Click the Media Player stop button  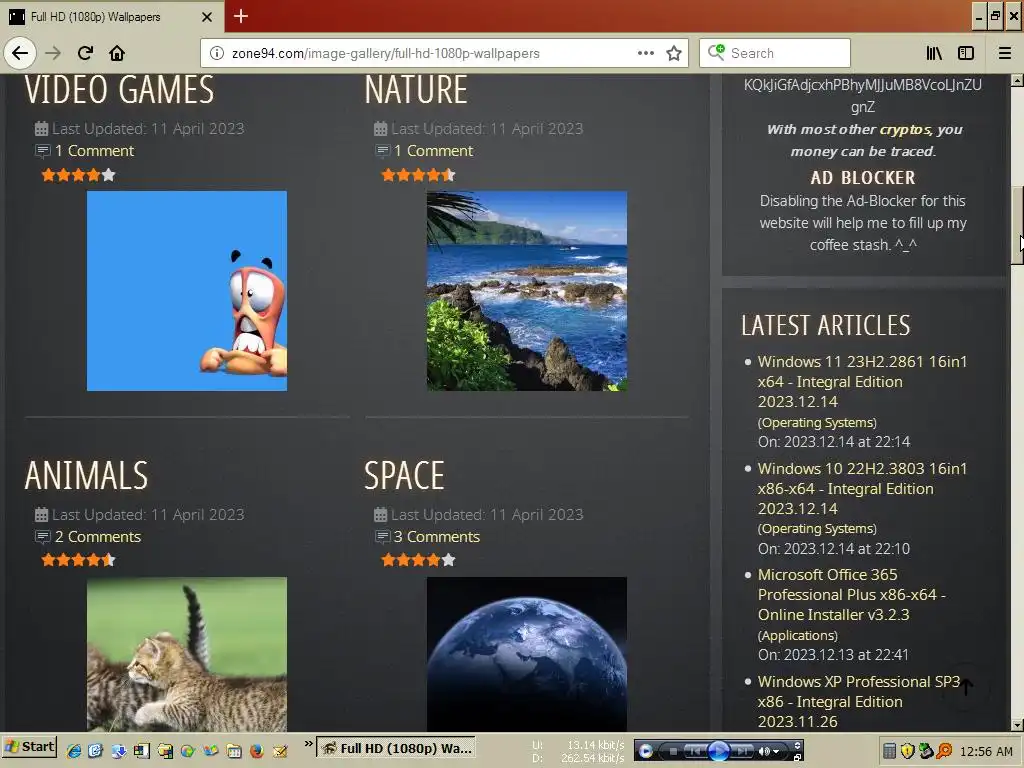pyautogui.click(x=673, y=752)
